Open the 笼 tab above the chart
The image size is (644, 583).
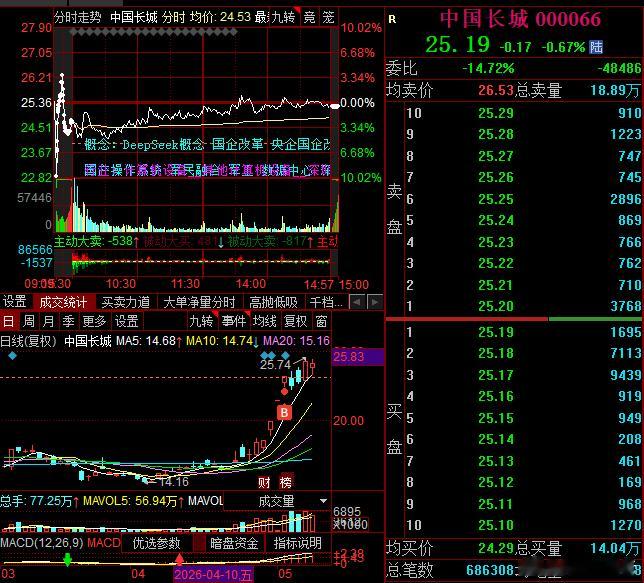tap(328, 17)
